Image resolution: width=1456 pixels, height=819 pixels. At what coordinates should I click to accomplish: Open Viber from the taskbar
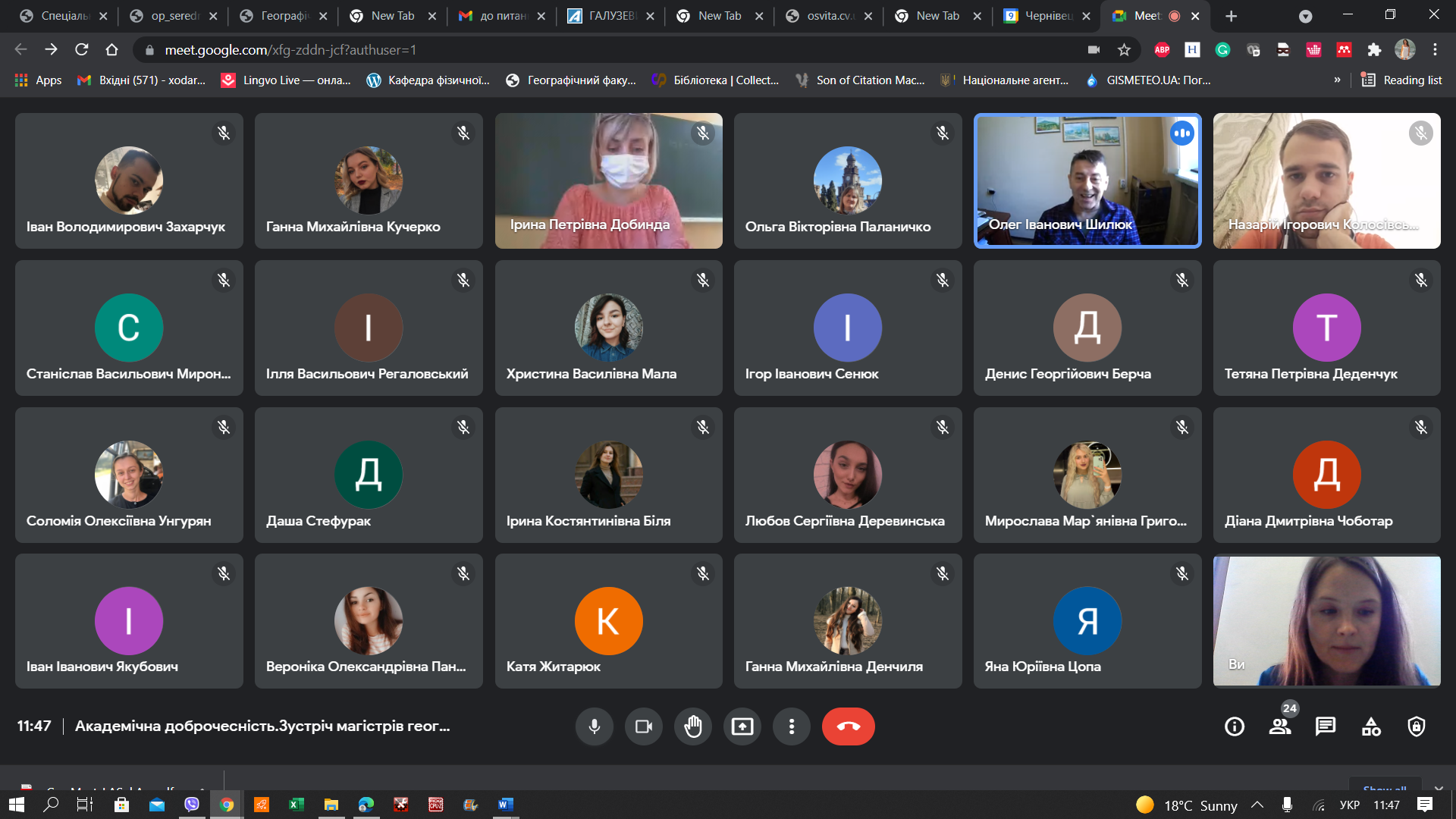pyautogui.click(x=192, y=805)
